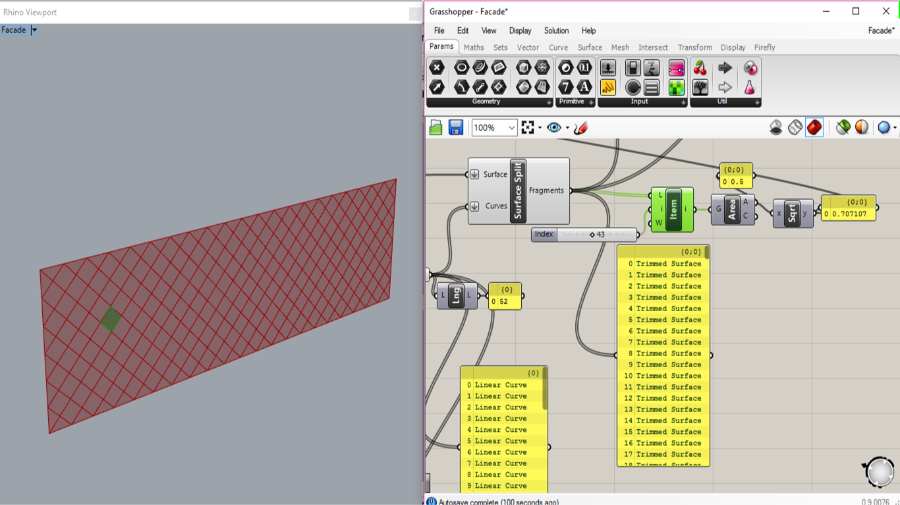Select the green Item component
This screenshot has height=505, width=900.
click(x=672, y=209)
